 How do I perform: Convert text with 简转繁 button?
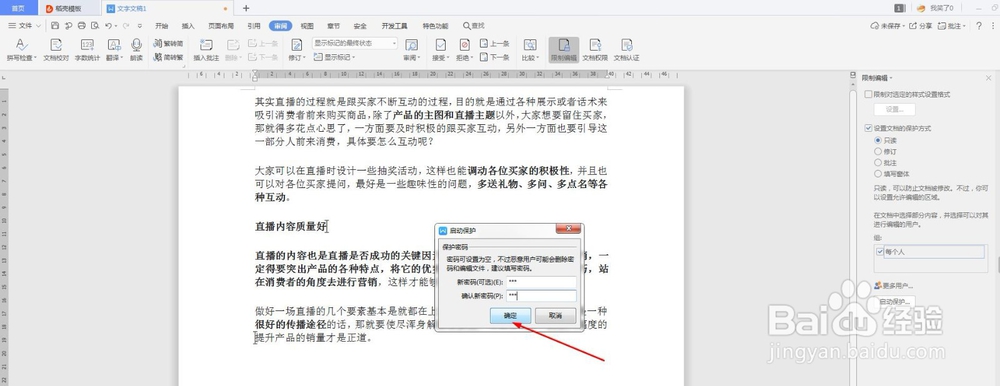tap(169, 57)
